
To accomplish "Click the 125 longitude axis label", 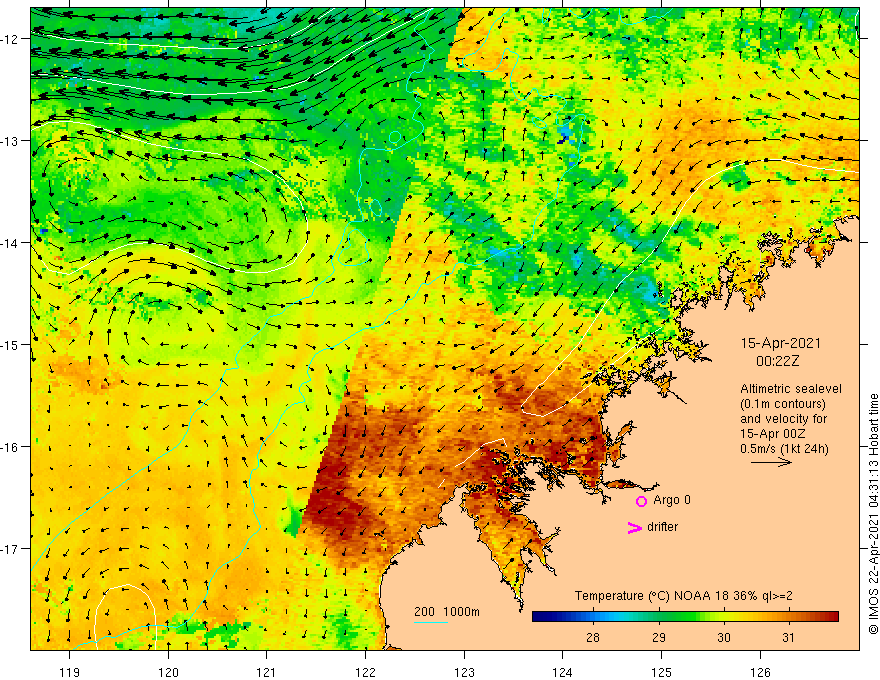I will point(662,672).
